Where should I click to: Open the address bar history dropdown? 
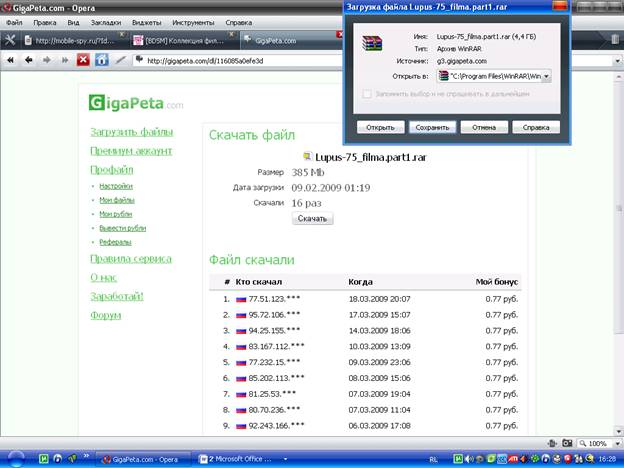[x=617, y=61]
